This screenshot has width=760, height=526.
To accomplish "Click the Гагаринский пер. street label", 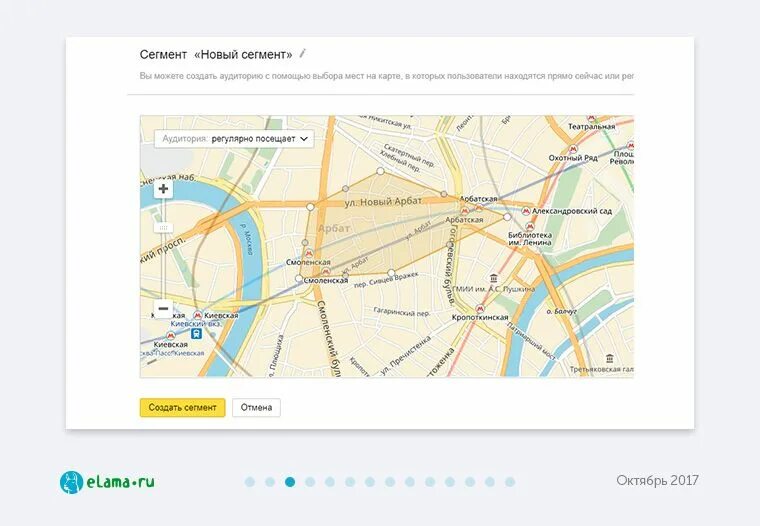I will pyautogui.click(x=402, y=312).
